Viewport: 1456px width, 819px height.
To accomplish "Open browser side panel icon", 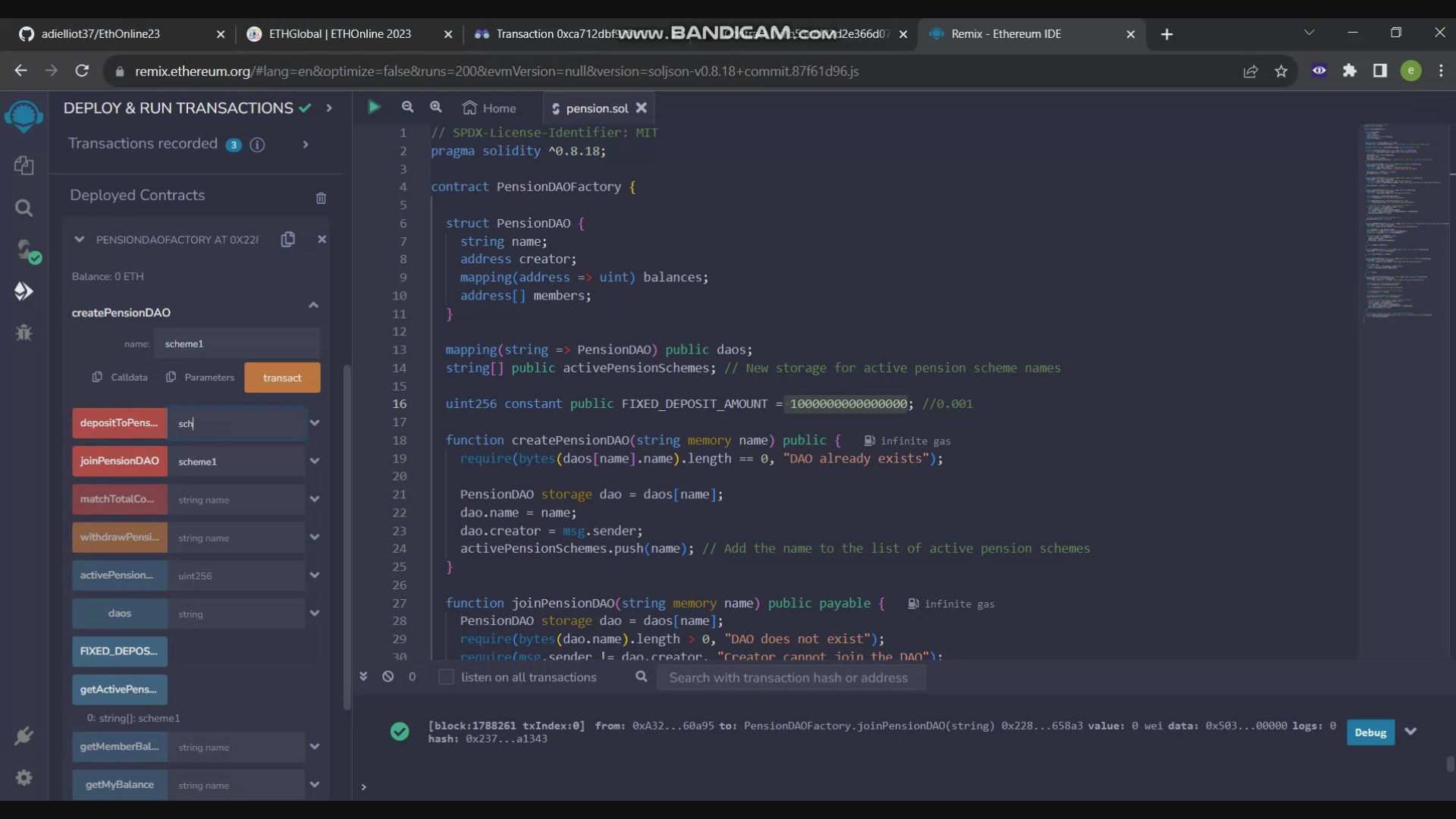I will pos(1380,71).
